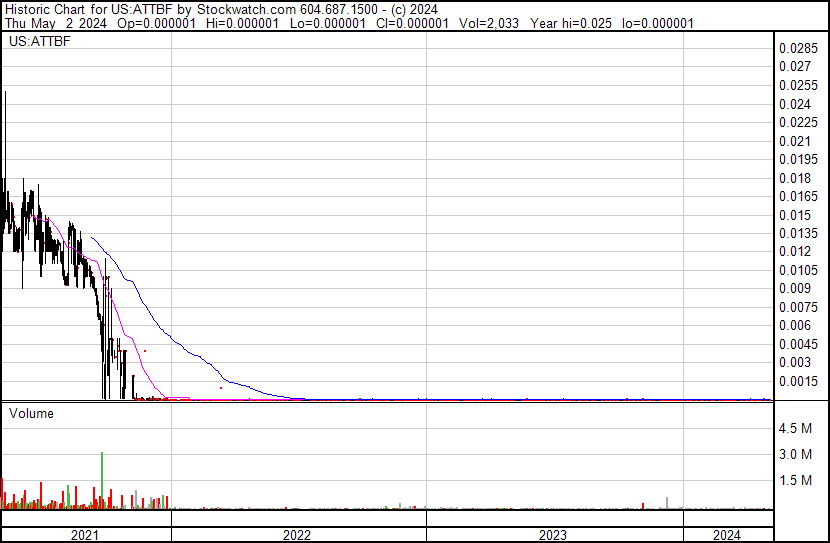Click the 4.5 M volume axis label
Screen dimensions: 830x543
[795, 429]
